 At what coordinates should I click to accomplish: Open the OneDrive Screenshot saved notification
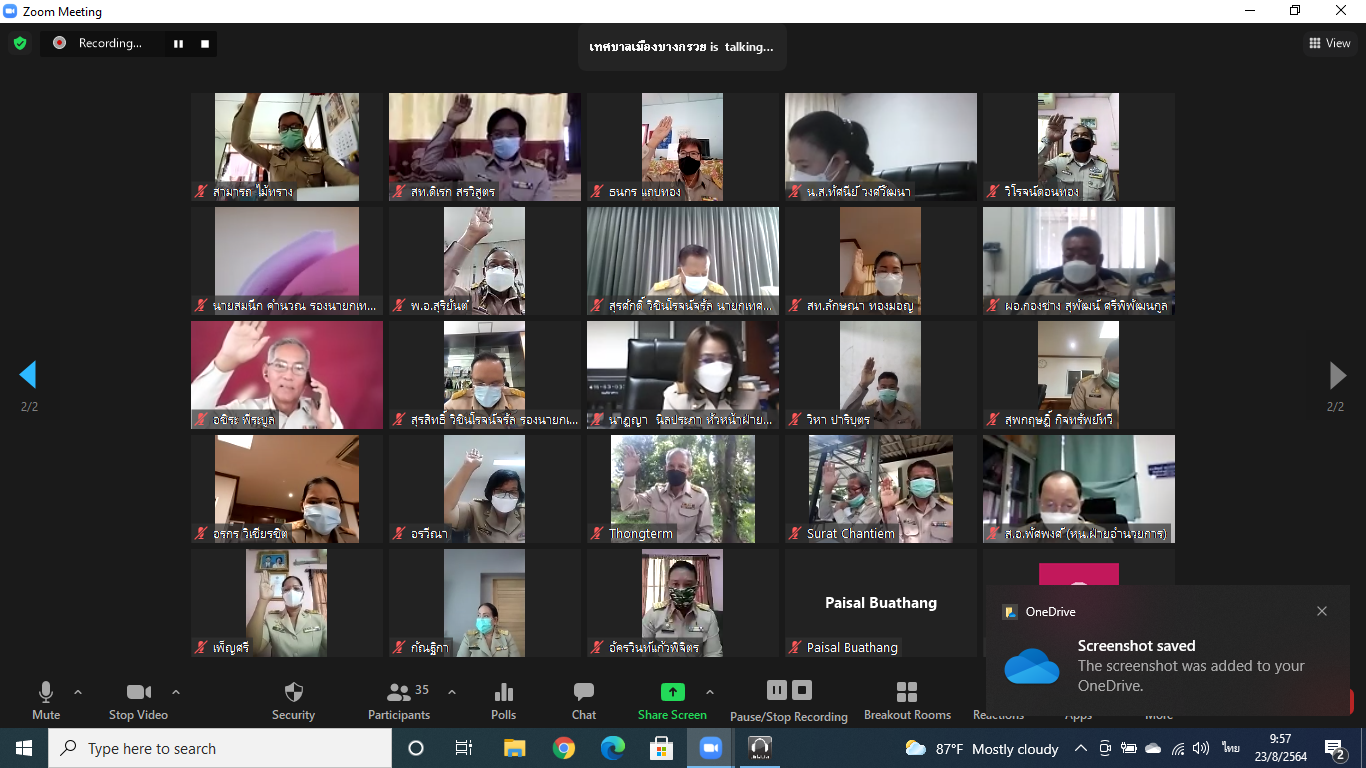[x=1167, y=651]
